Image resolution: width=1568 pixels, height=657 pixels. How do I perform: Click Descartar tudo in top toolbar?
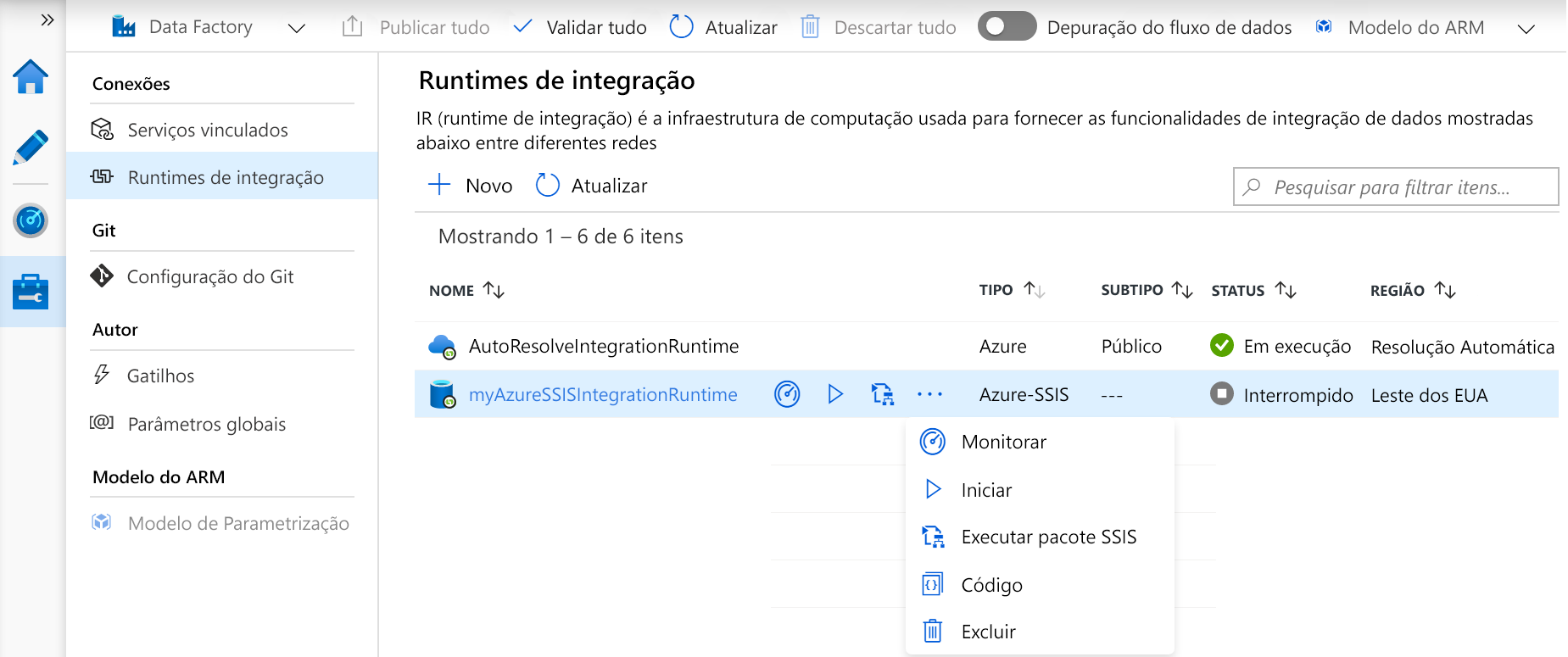pos(879,27)
